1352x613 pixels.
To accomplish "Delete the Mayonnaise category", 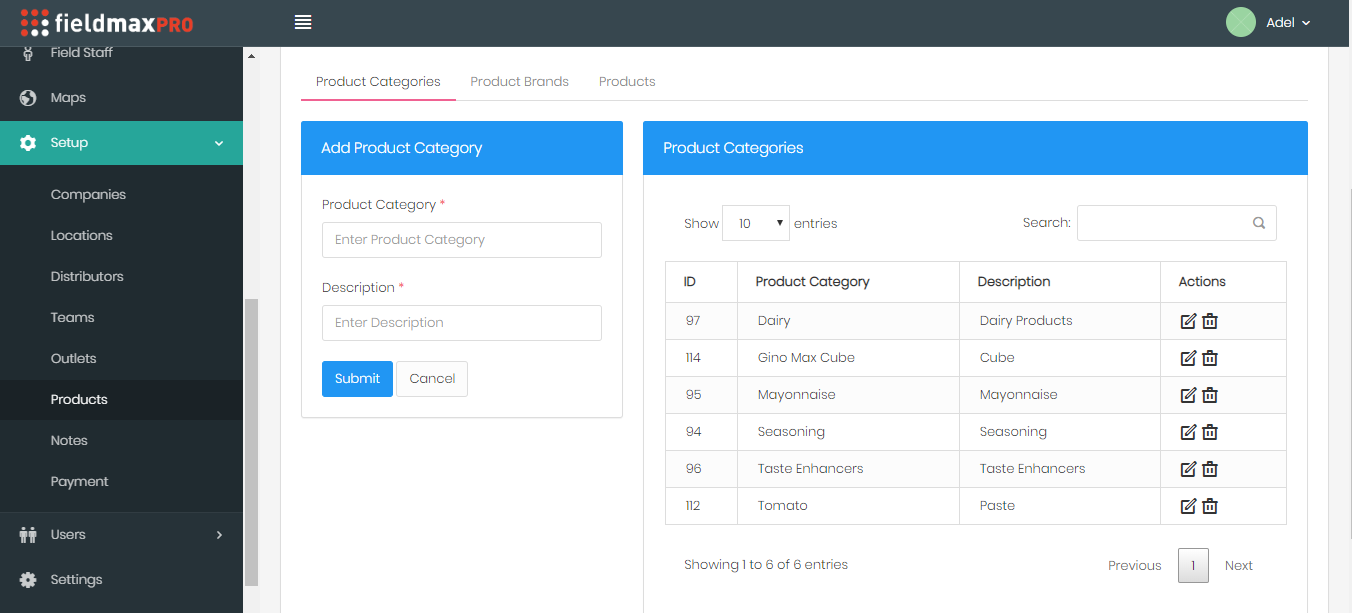I will coord(1210,395).
